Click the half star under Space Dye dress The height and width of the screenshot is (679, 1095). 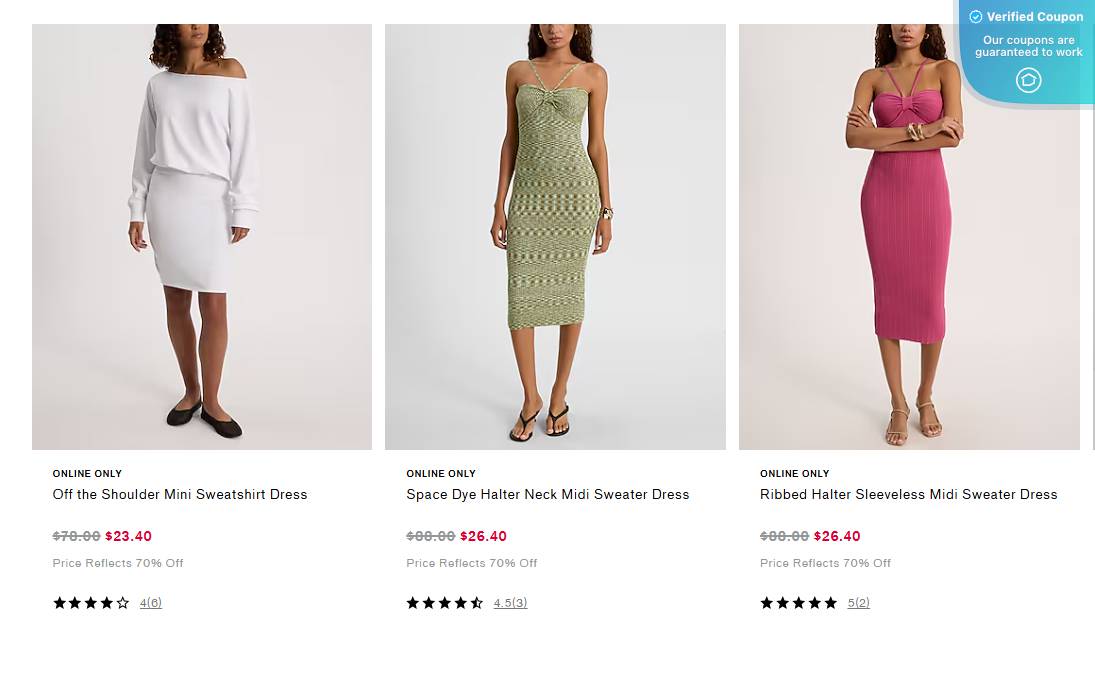tap(477, 603)
